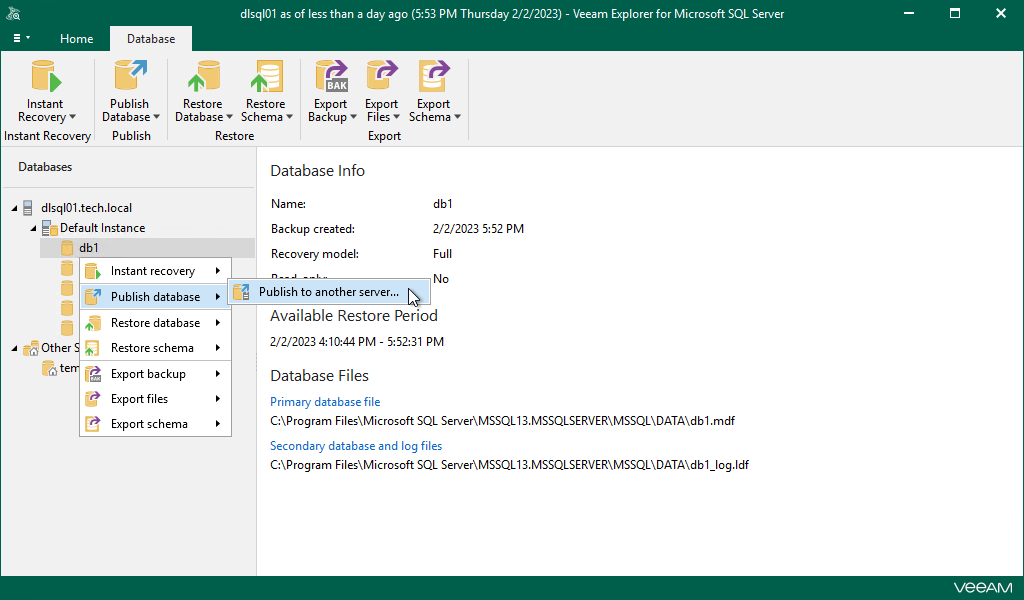Open Export backup submenu in context menu
This screenshot has height=600, width=1024.
[x=155, y=374]
